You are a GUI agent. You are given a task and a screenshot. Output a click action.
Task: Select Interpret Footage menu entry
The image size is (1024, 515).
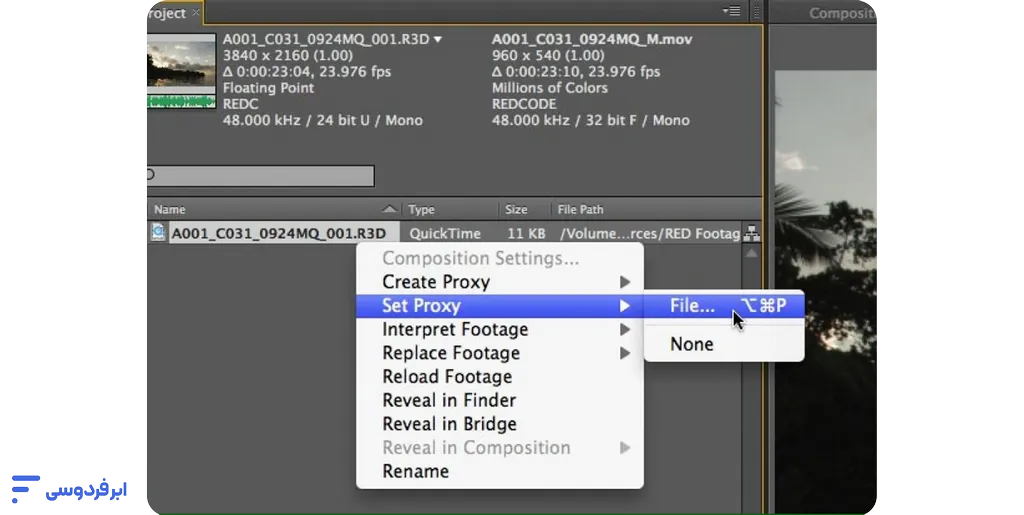(x=500, y=330)
